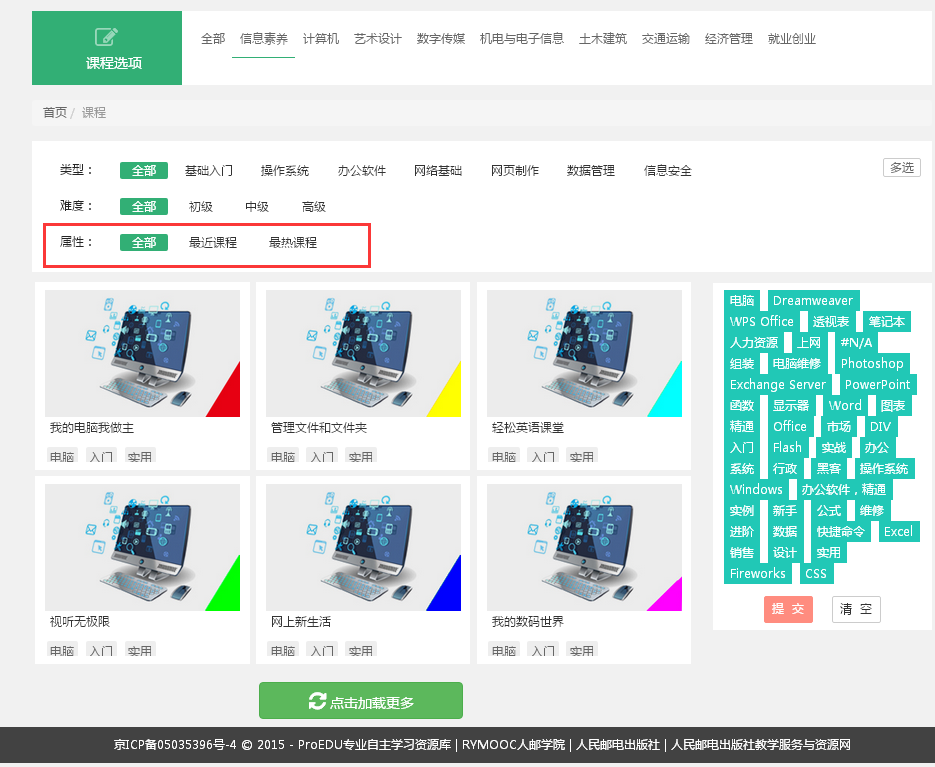Toggle the Dreamweaver tag in the tag cloud

click(813, 300)
